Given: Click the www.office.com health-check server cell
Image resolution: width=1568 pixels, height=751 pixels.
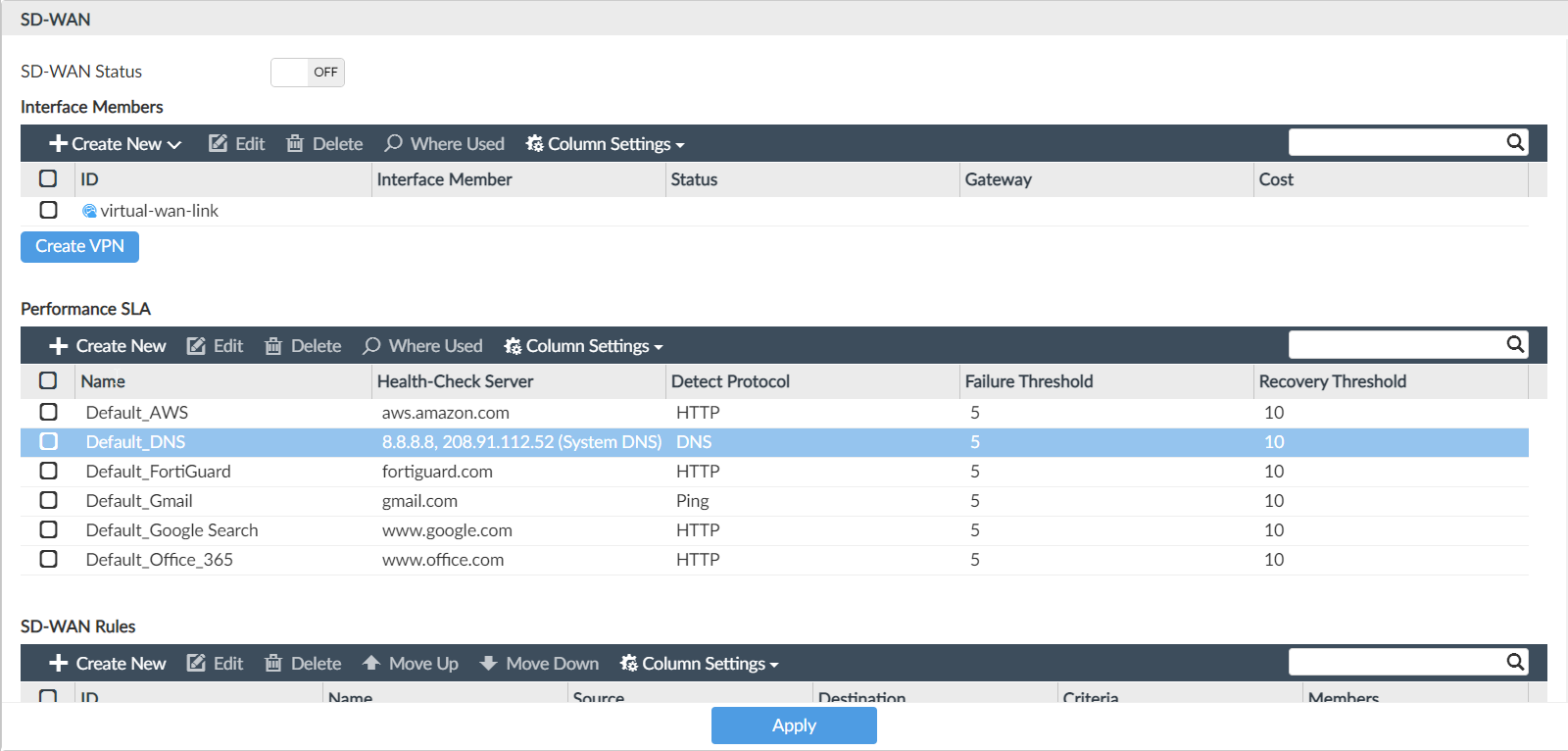Looking at the screenshot, I should click(443, 560).
